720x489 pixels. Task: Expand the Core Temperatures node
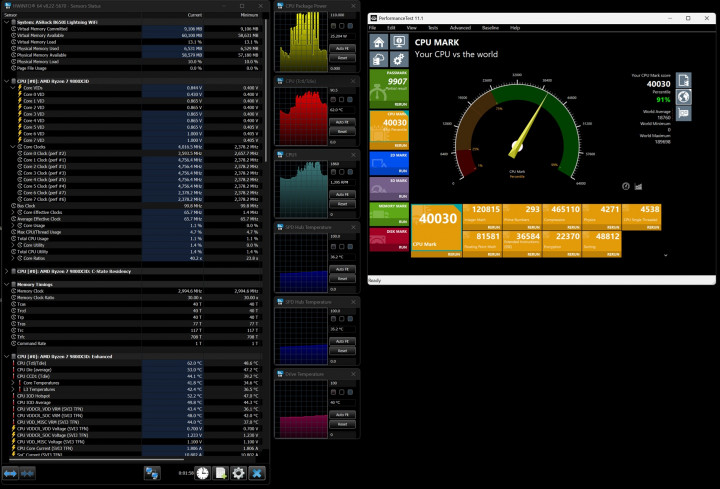[13, 382]
